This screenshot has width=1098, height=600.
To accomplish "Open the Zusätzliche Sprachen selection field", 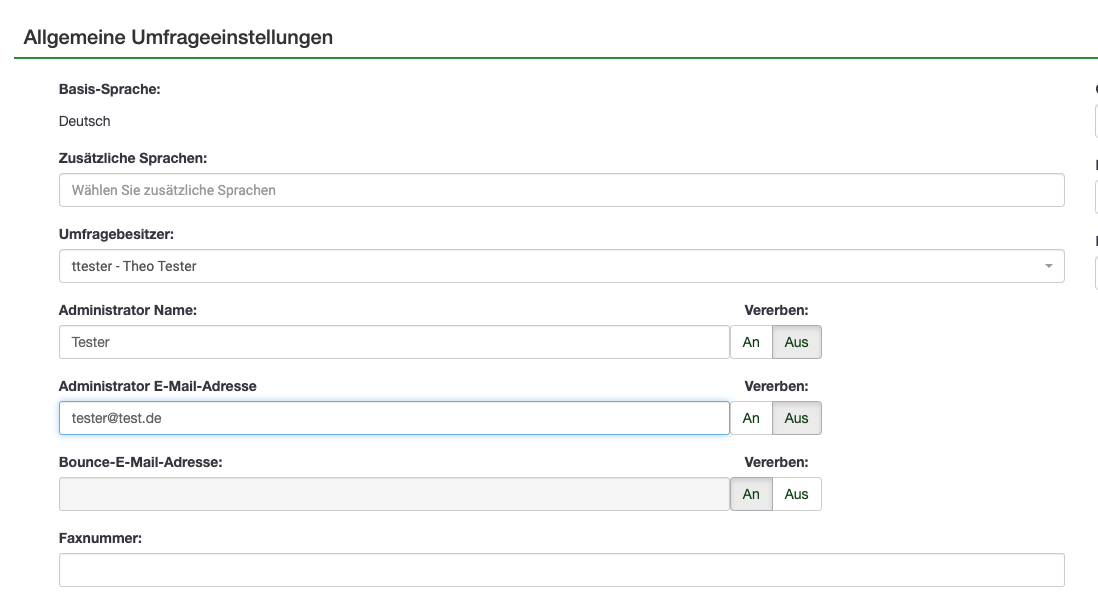I will click(561, 190).
